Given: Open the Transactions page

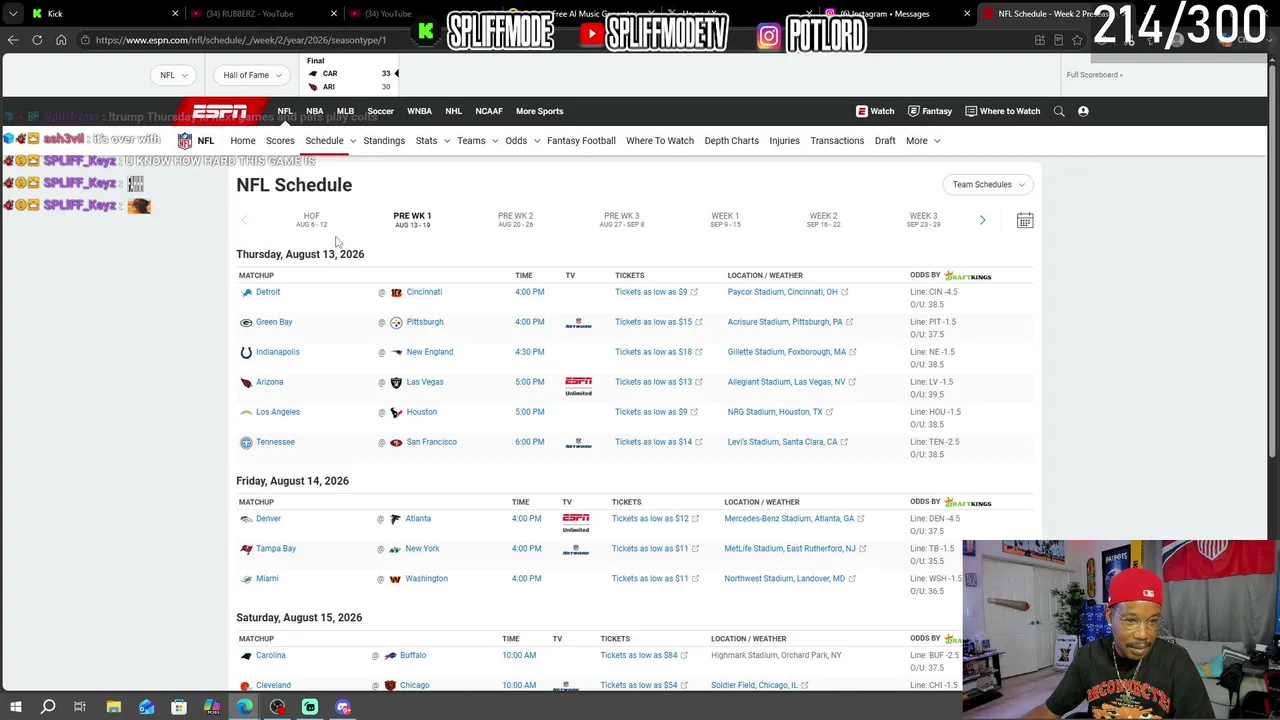Looking at the screenshot, I should (x=837, y=141).
